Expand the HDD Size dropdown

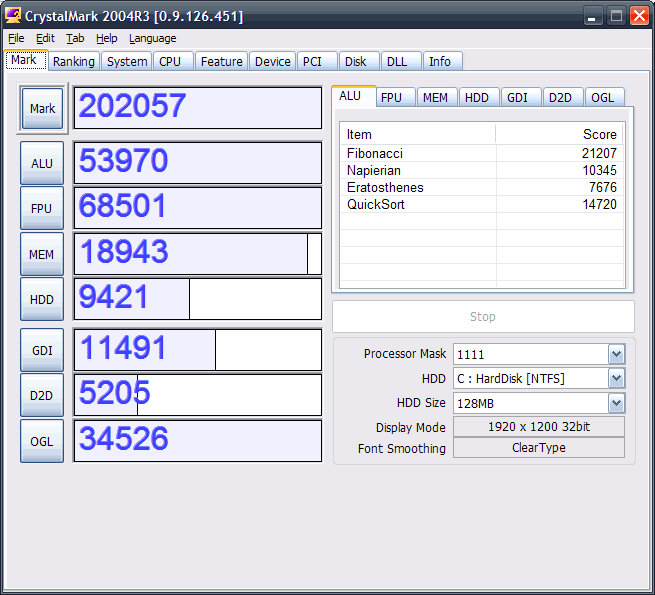click(x=617, y=403)
